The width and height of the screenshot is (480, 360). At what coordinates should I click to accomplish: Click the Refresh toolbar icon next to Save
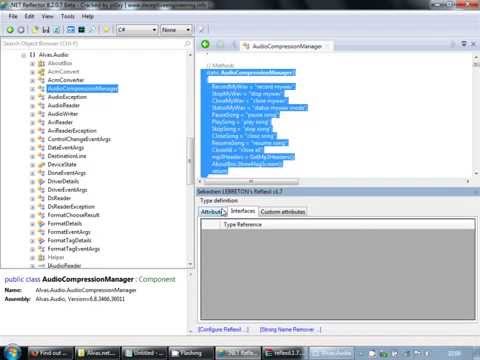point(57,30)
